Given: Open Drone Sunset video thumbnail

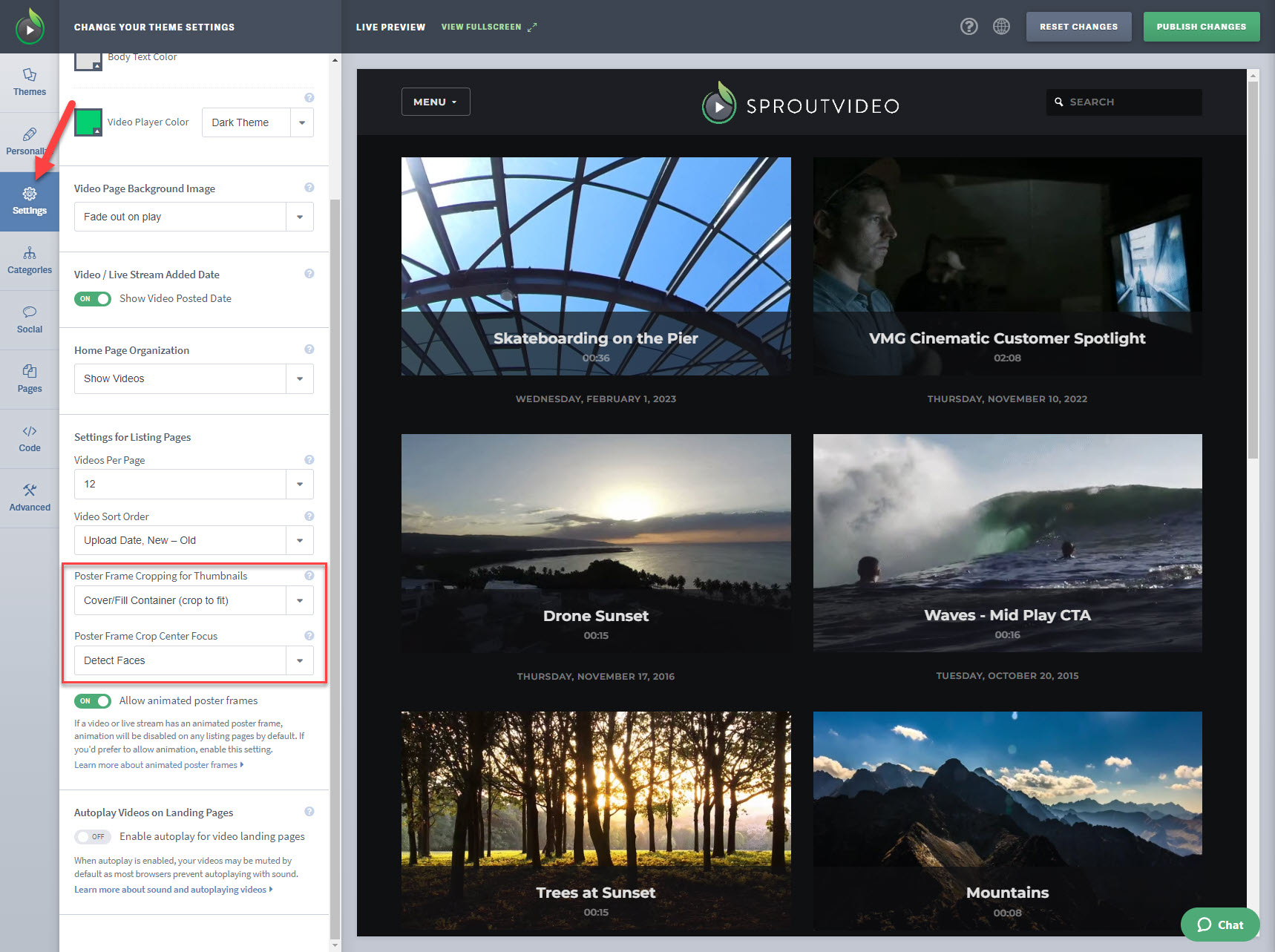Looking at the screenshot, I should 596,543.
